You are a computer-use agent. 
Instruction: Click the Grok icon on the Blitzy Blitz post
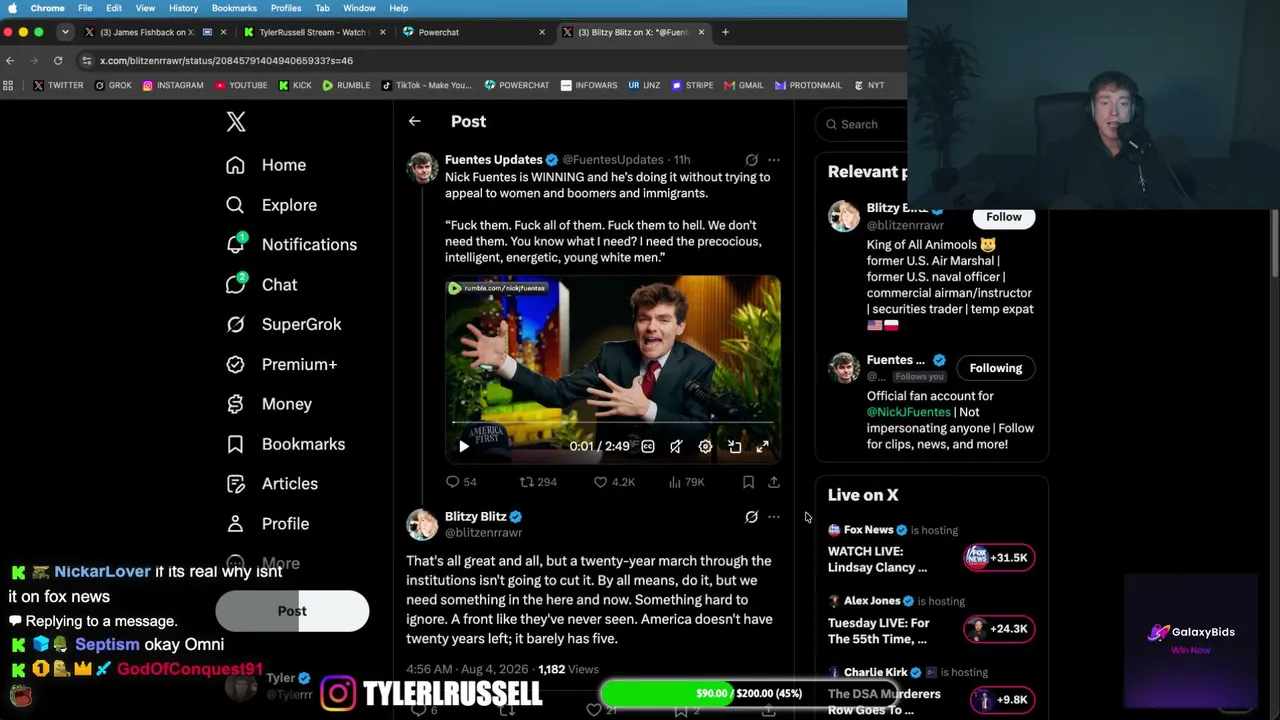pyautogui.click(x=752, y=517)
